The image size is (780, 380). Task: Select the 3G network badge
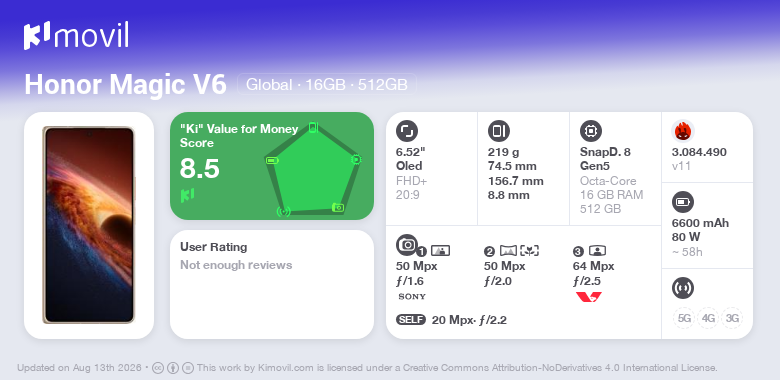coord(732,318)
